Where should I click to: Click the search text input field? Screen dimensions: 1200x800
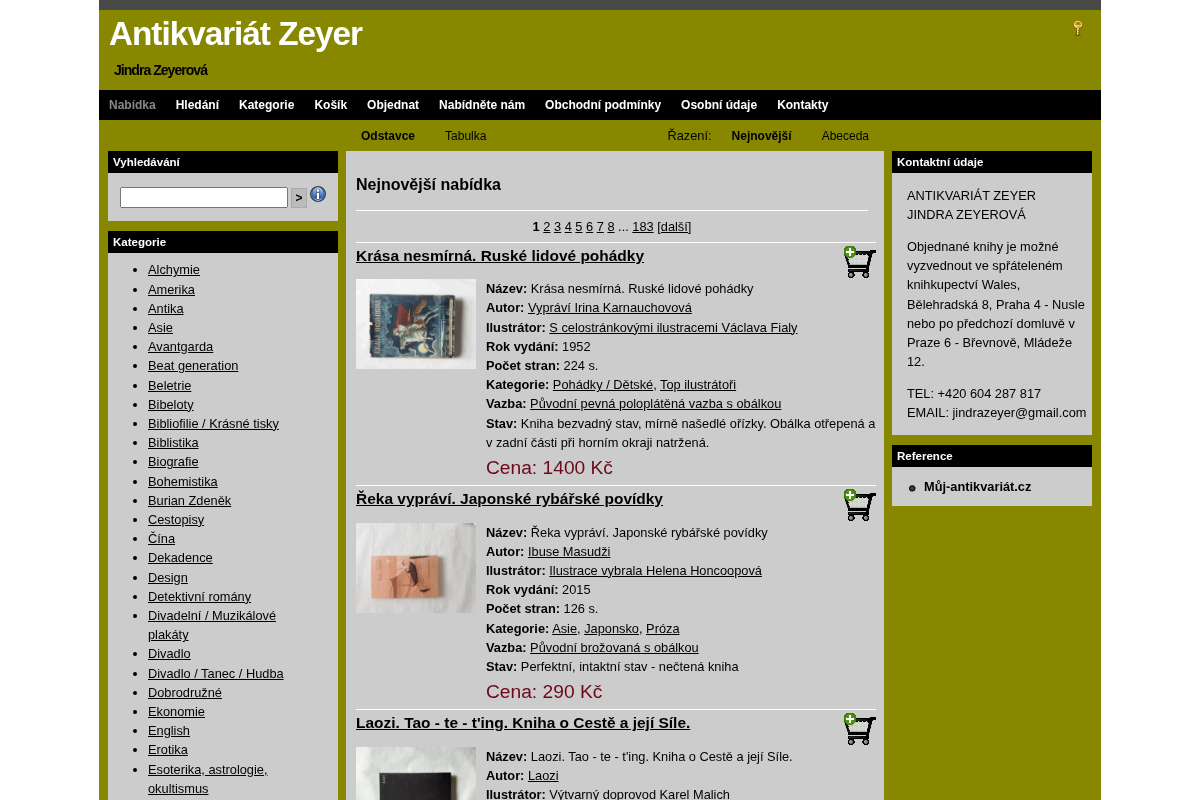click(x=204, y=198)
